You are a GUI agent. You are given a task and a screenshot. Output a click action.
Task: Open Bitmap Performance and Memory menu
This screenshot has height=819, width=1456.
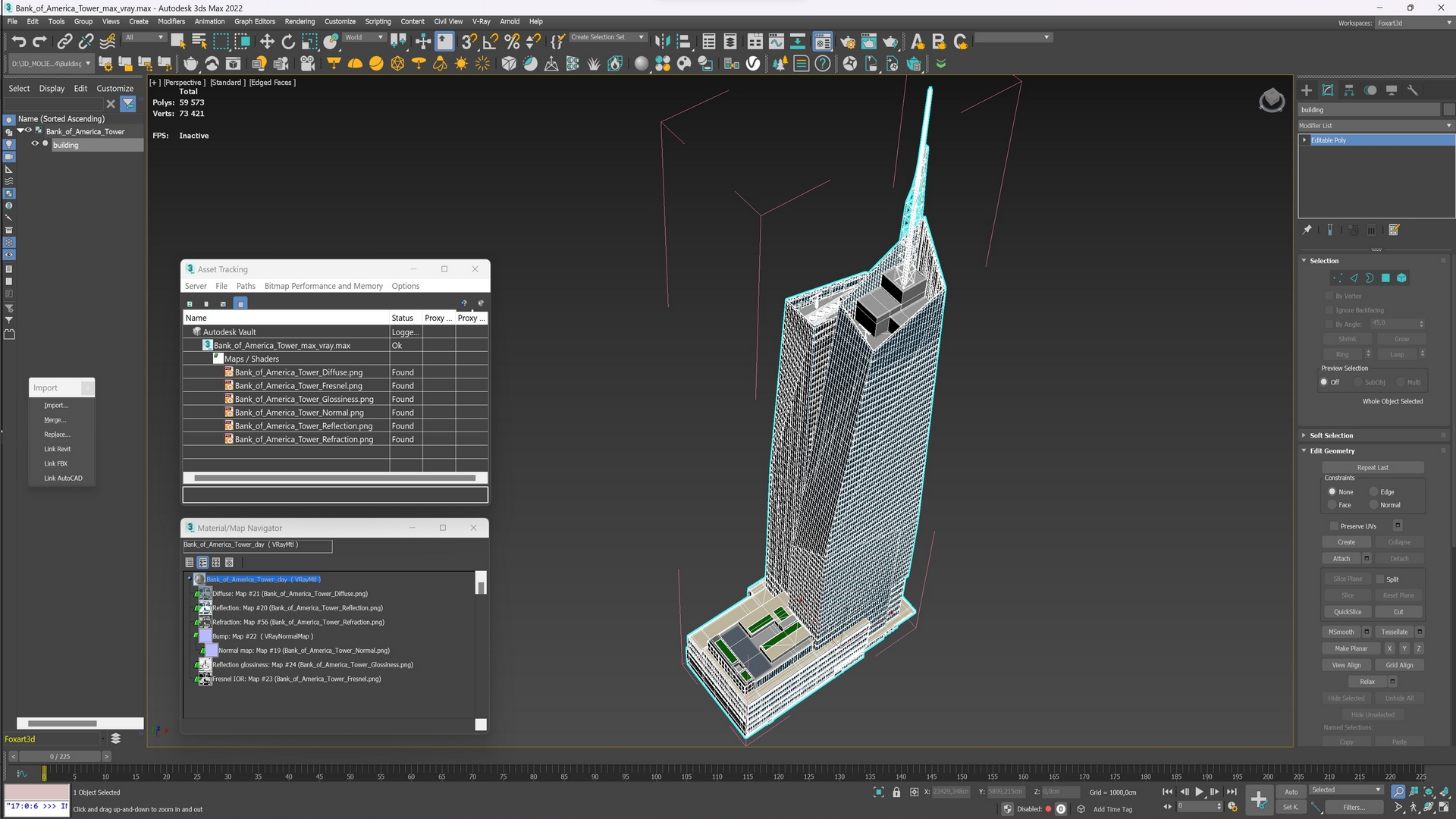[323, 286]
